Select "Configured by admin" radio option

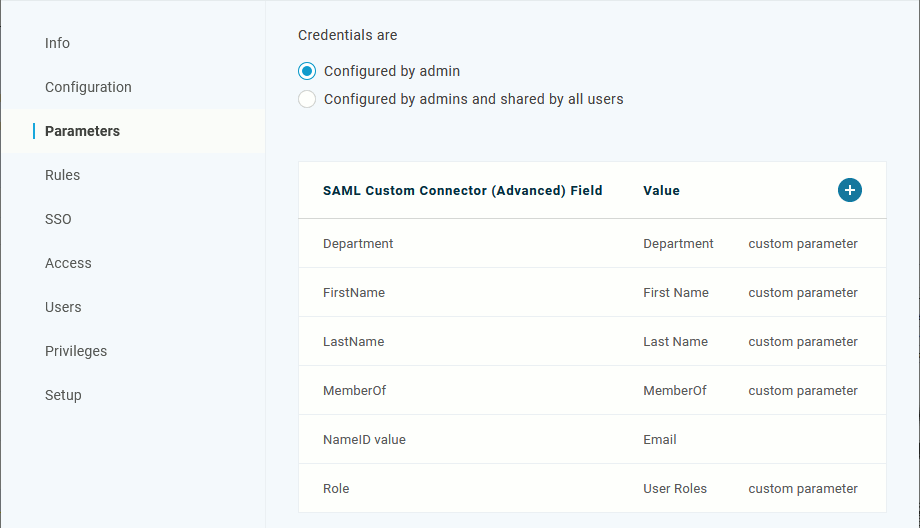[307, 71]
